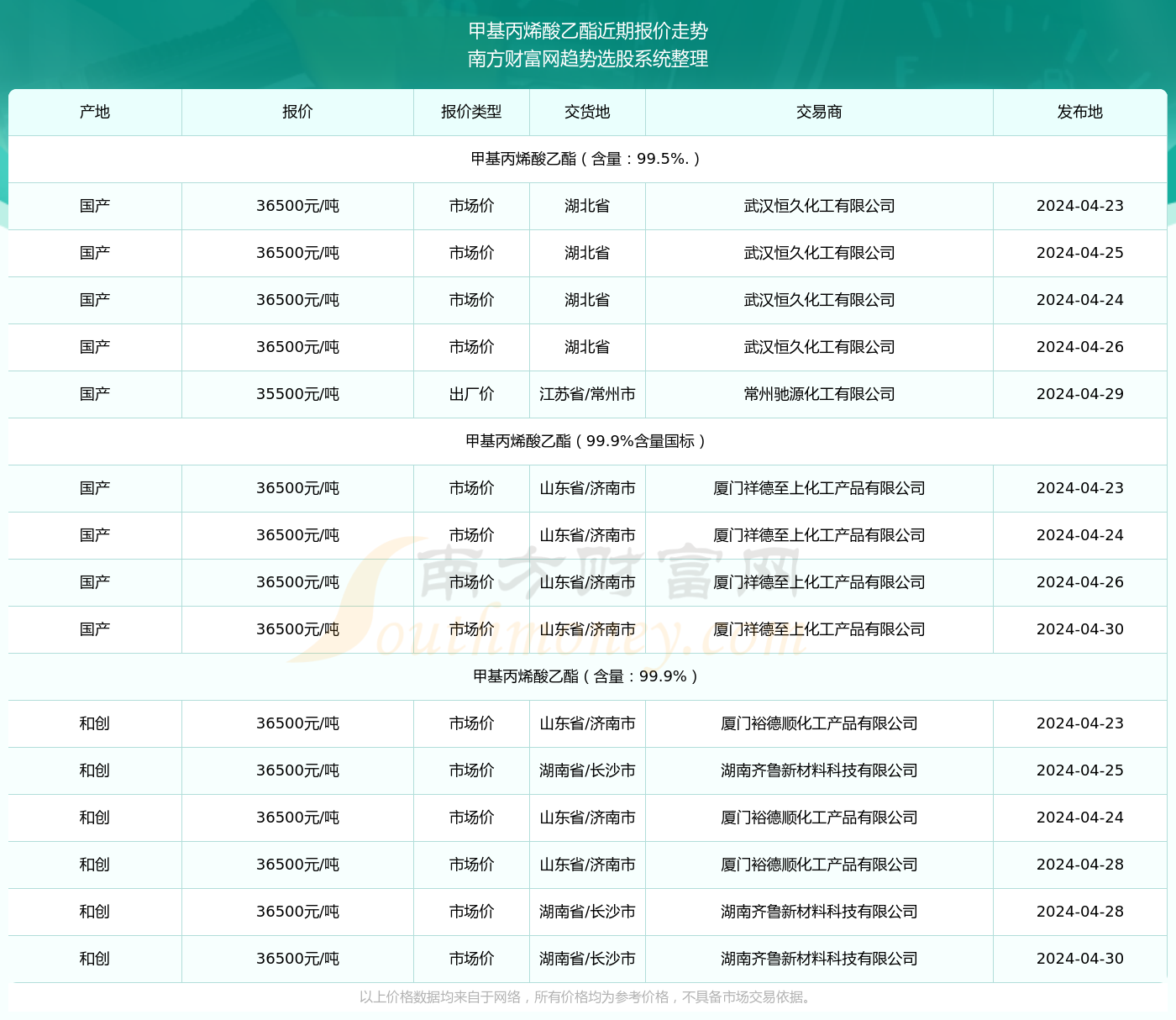The width and height of the screenshot is (1176, 1020).
Task: Click 厦门祥德至上化工产品有限公司 in 2024-04-30 row
Action: [x=819, y=629]
